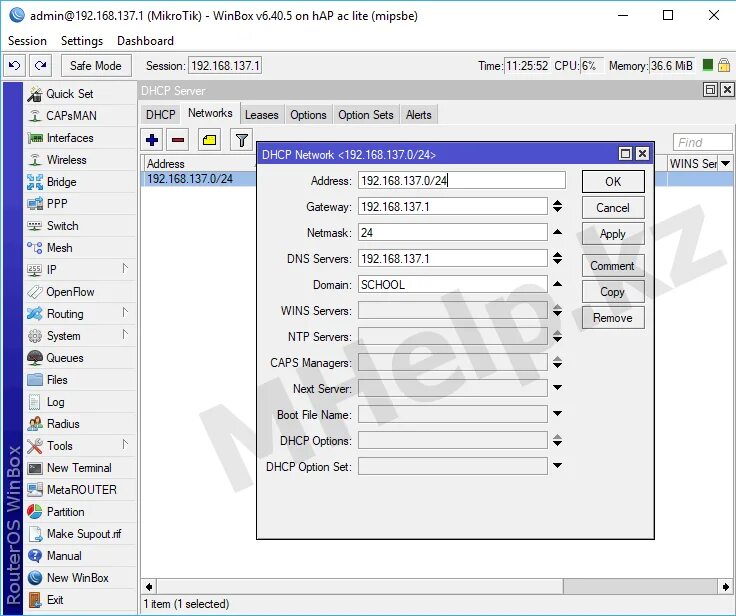Expand the Boot File Name arrow
This screenshot has height=616, width=736.
click(x=557, y=414)
